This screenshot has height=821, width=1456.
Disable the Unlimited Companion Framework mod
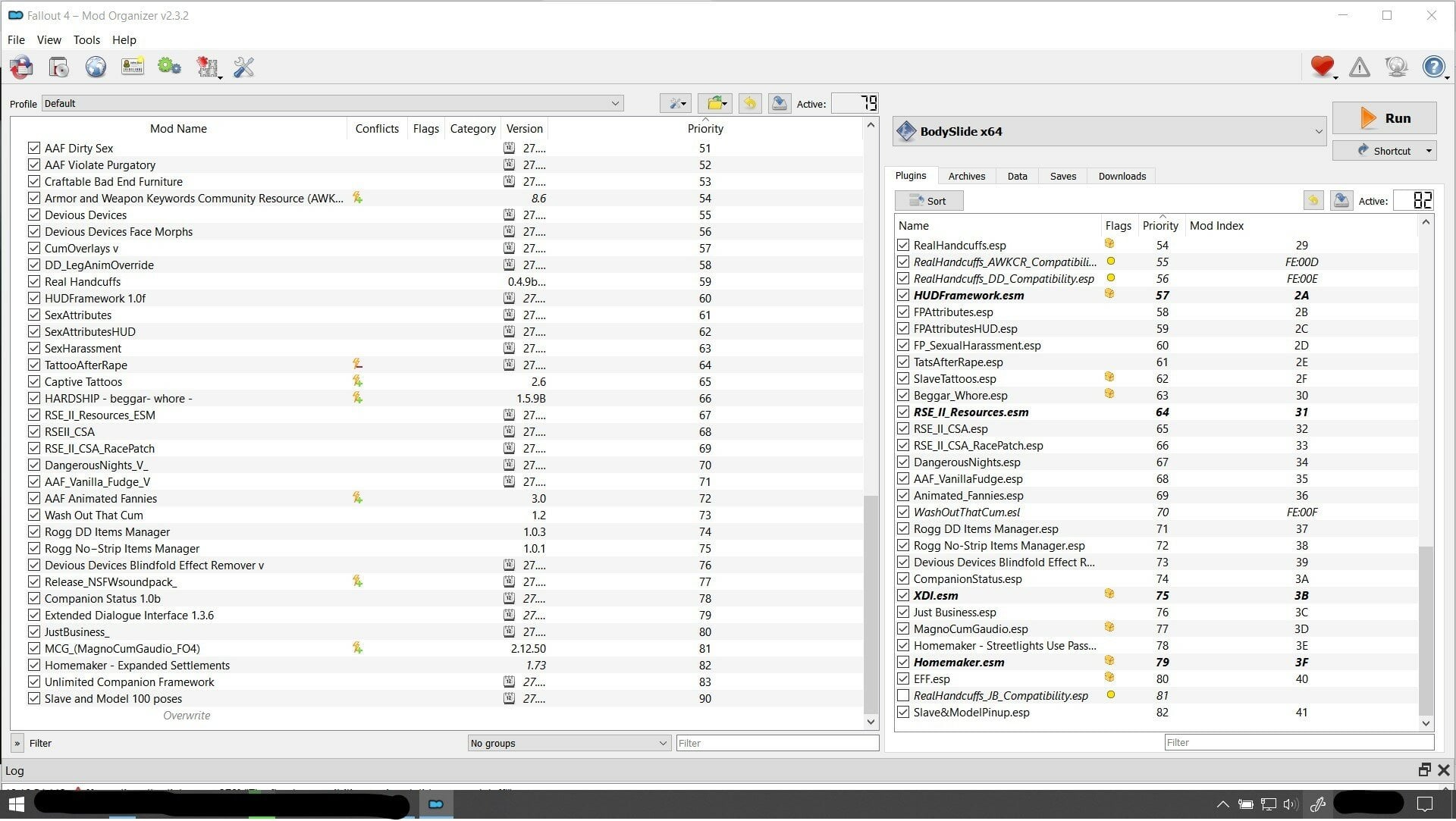tap(34, 682)
